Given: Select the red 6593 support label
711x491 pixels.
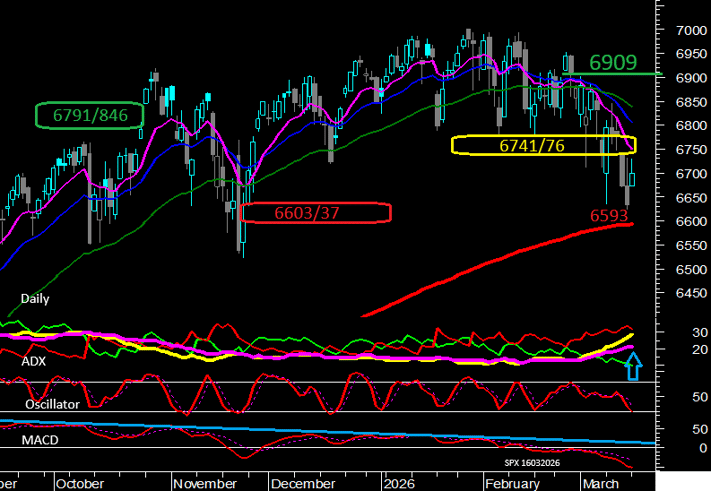Looking at the screenshot, I should click(610, 213).
